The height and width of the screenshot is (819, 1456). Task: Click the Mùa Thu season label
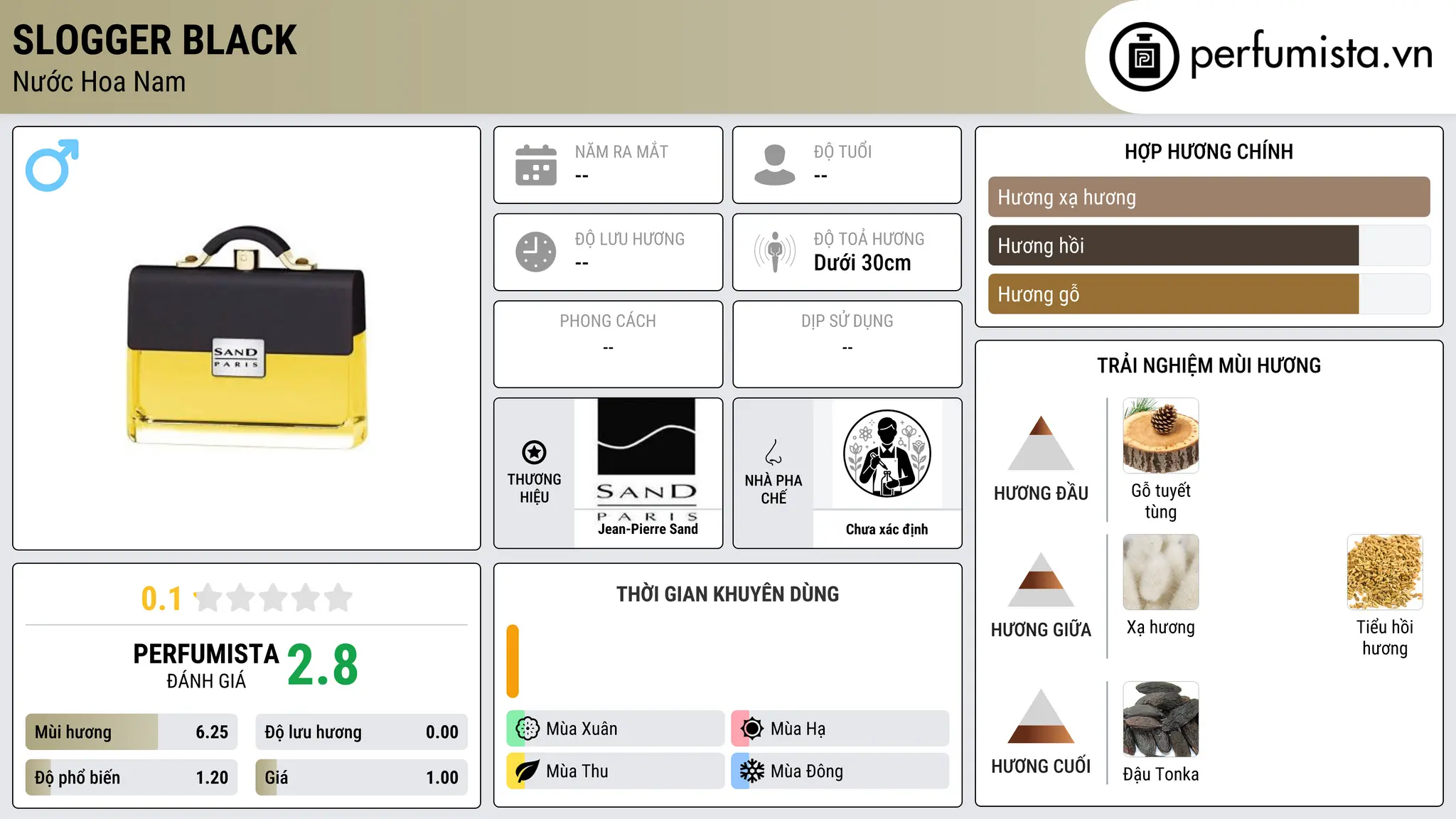[x=577, y=771]
